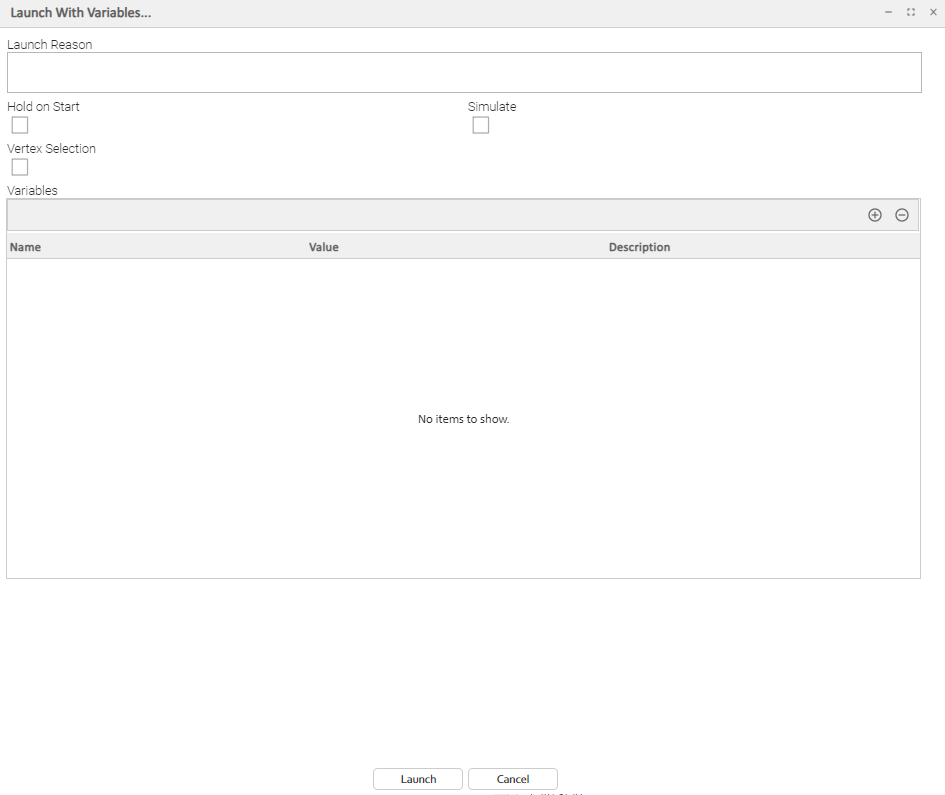Add a new variable with plus icon

coord(874,215)
